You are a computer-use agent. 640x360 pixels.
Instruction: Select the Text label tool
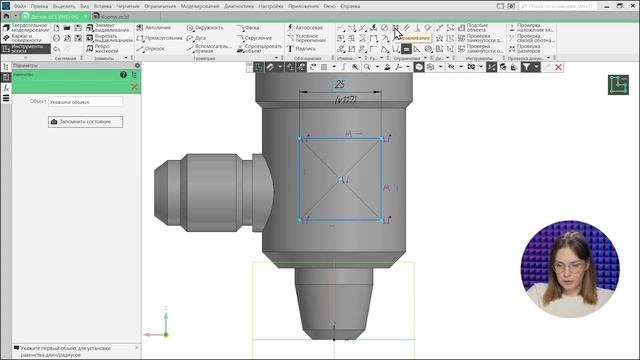click(301, 49)
